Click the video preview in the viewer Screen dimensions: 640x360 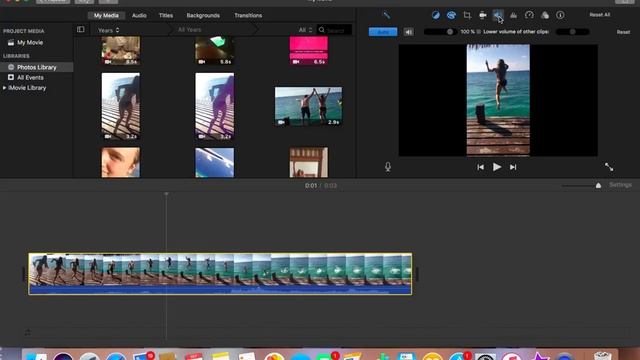tap(498, 100)
